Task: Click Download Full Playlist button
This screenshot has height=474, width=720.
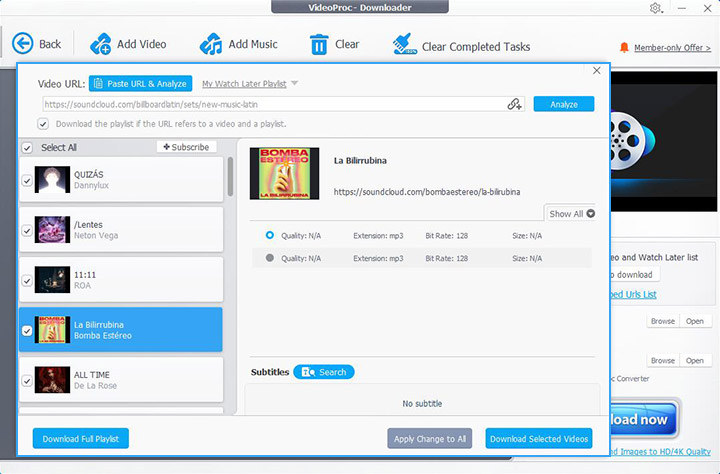Action: [x=81, y=439]
